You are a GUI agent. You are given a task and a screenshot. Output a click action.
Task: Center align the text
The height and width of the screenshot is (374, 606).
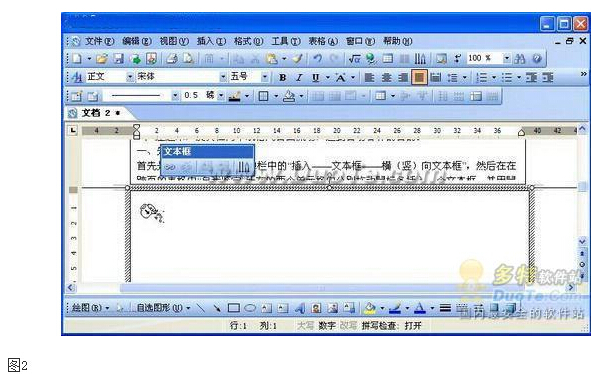coord(386,77)
